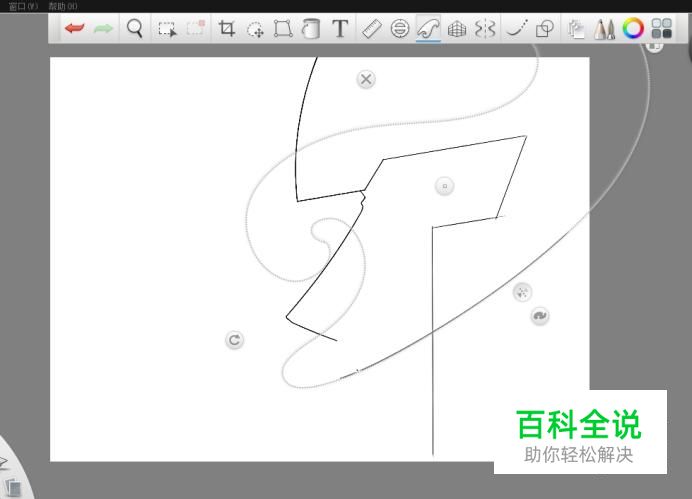
Task: Open the Draw Shapes tool
Action: (x=545, y=29)
